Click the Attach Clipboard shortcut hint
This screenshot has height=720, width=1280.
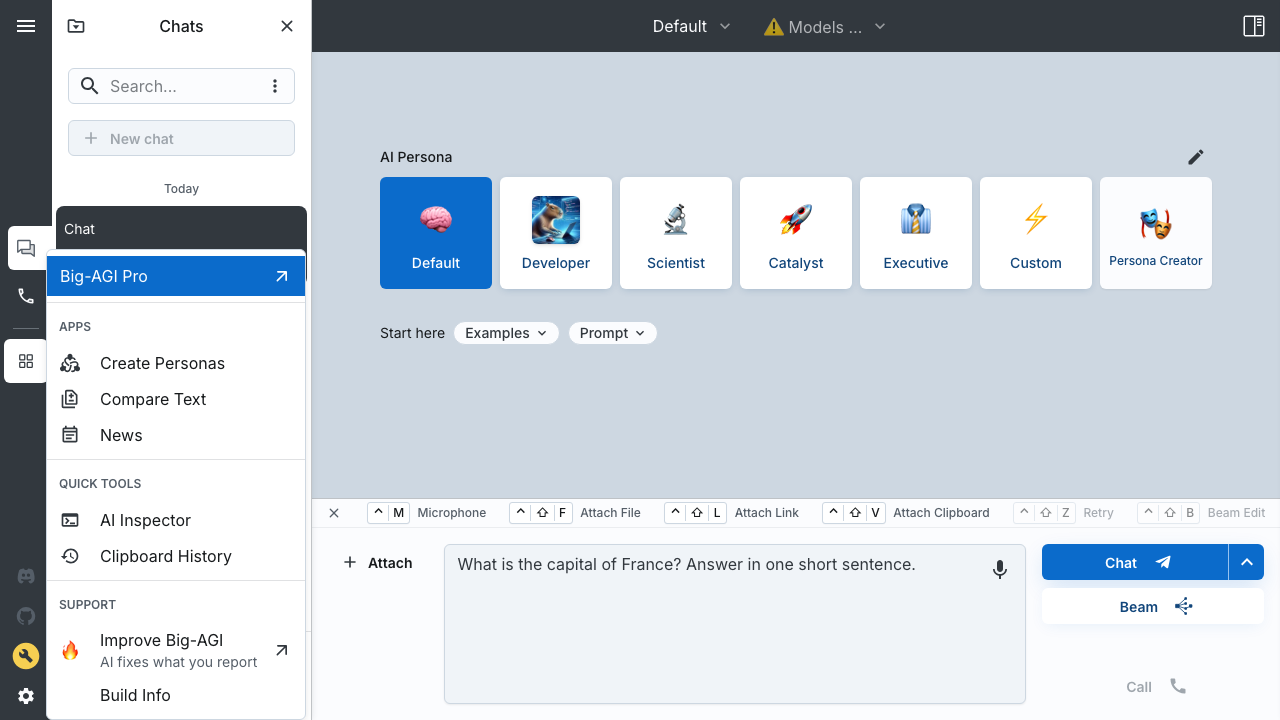pos(906,513)
